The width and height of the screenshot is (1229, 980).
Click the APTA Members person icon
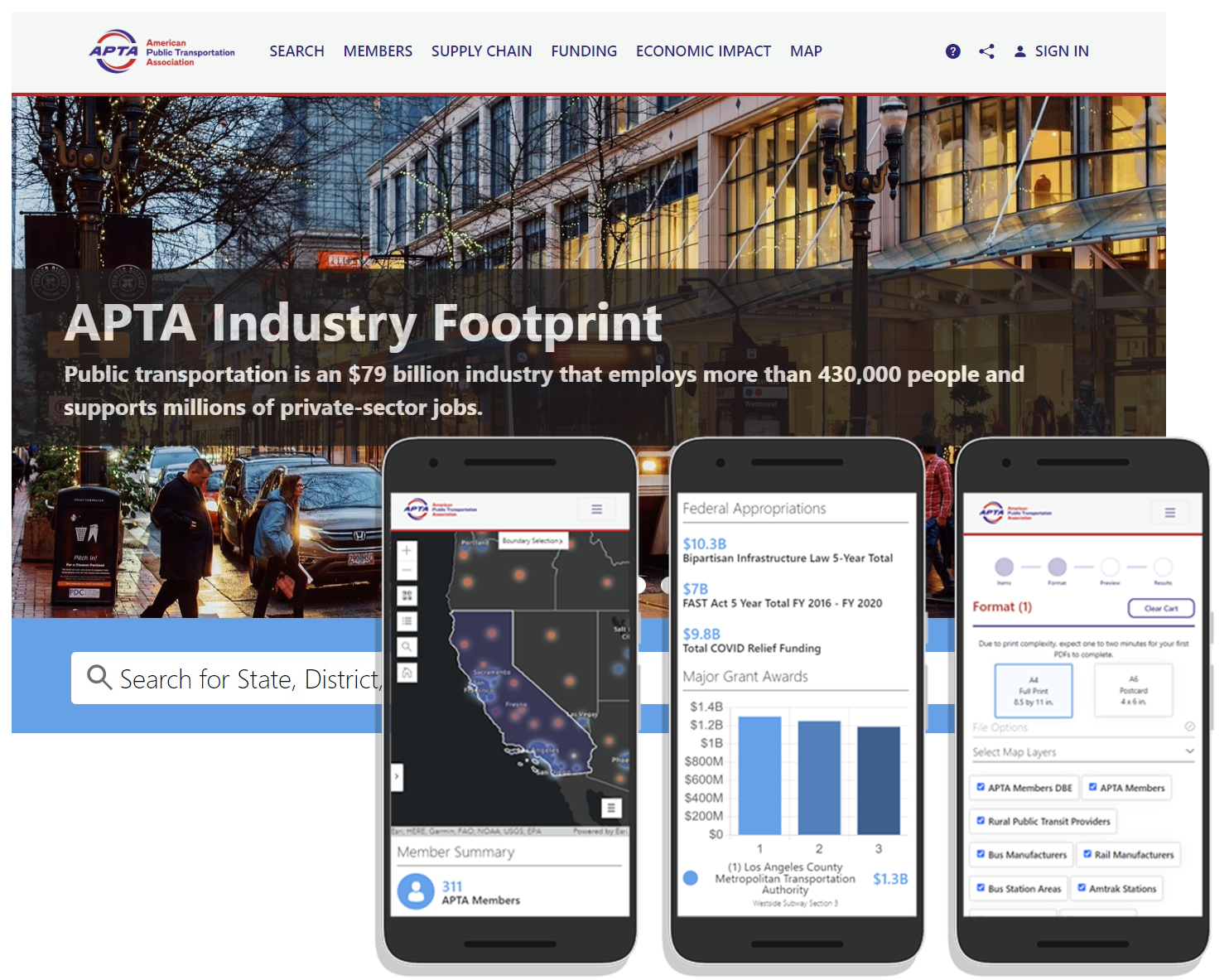point(416,891)
